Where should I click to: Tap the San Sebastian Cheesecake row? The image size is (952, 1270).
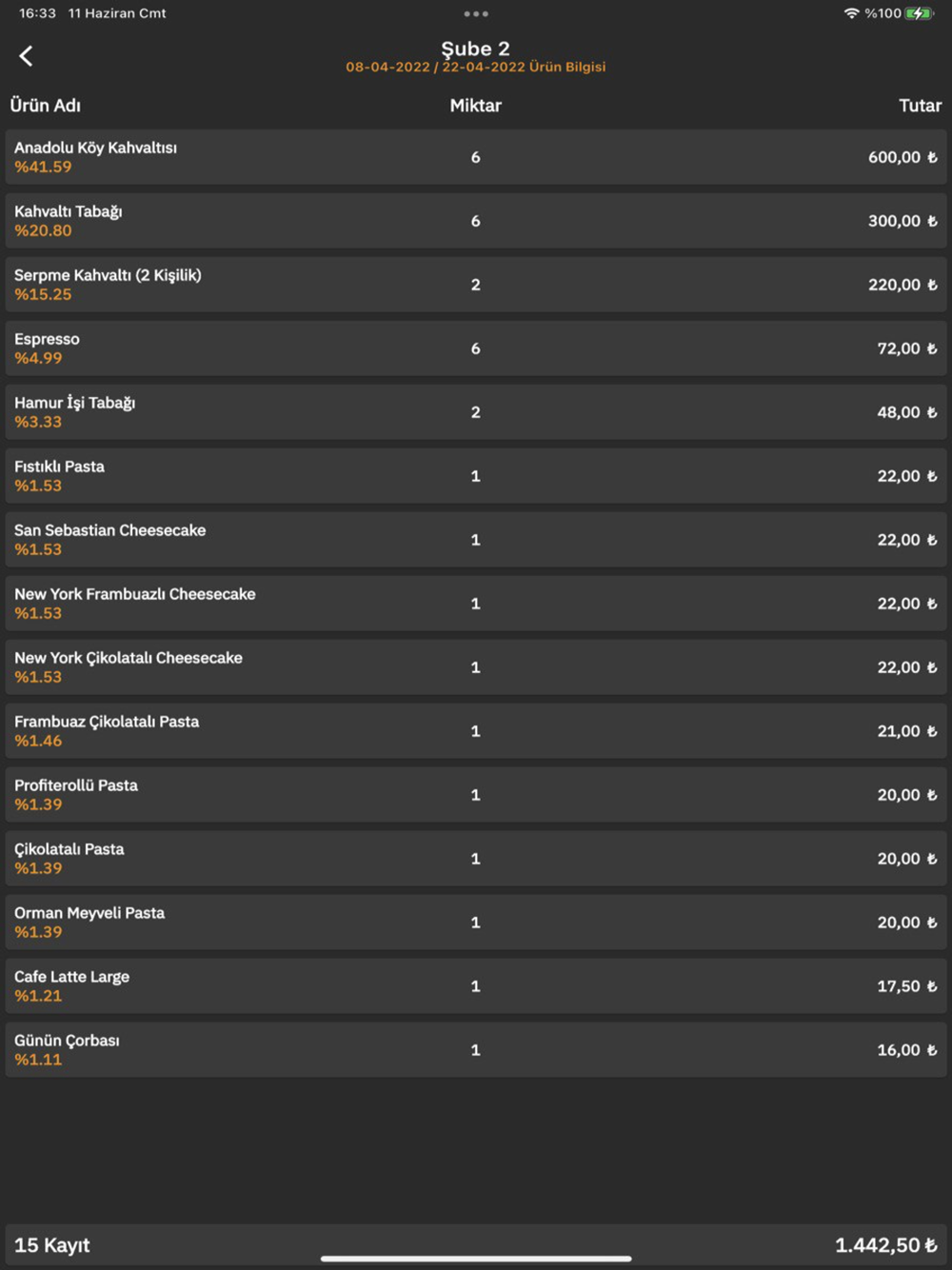pyautogui.click(x=475, y=540)
